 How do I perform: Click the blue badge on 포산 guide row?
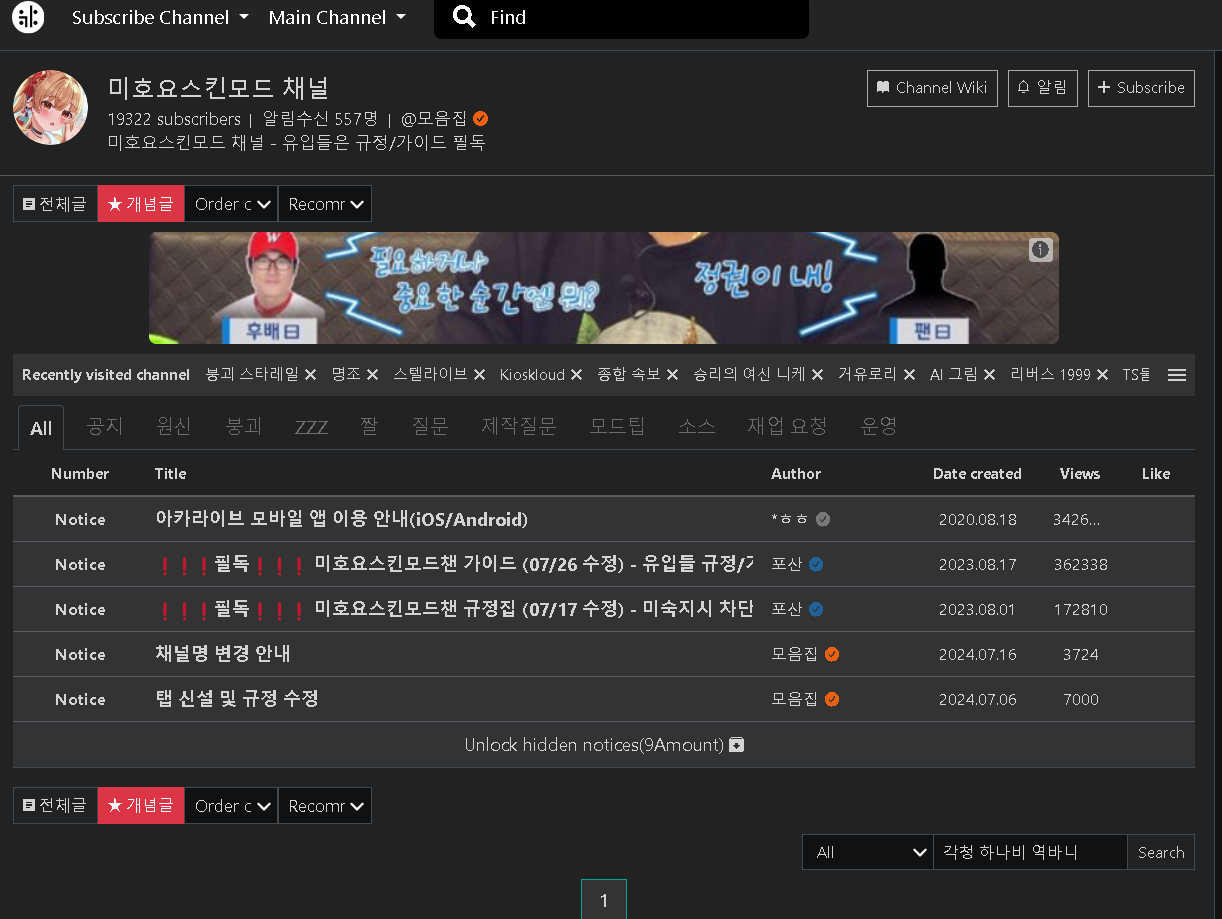point(816,565)
